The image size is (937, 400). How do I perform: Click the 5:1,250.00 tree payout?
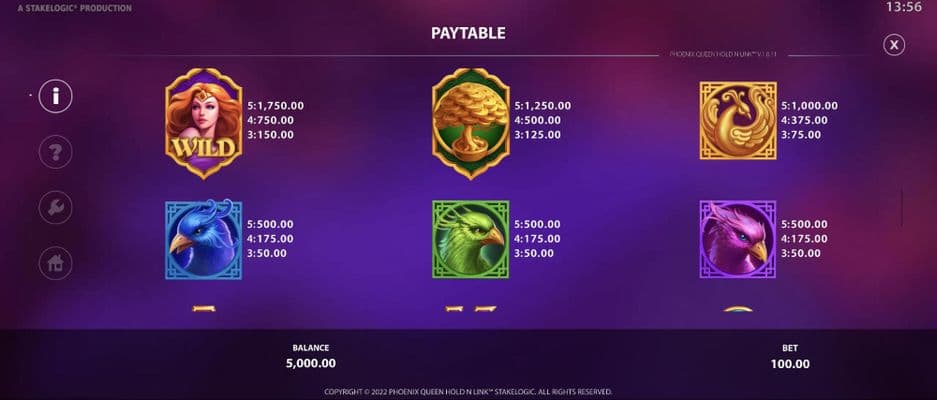543,106
